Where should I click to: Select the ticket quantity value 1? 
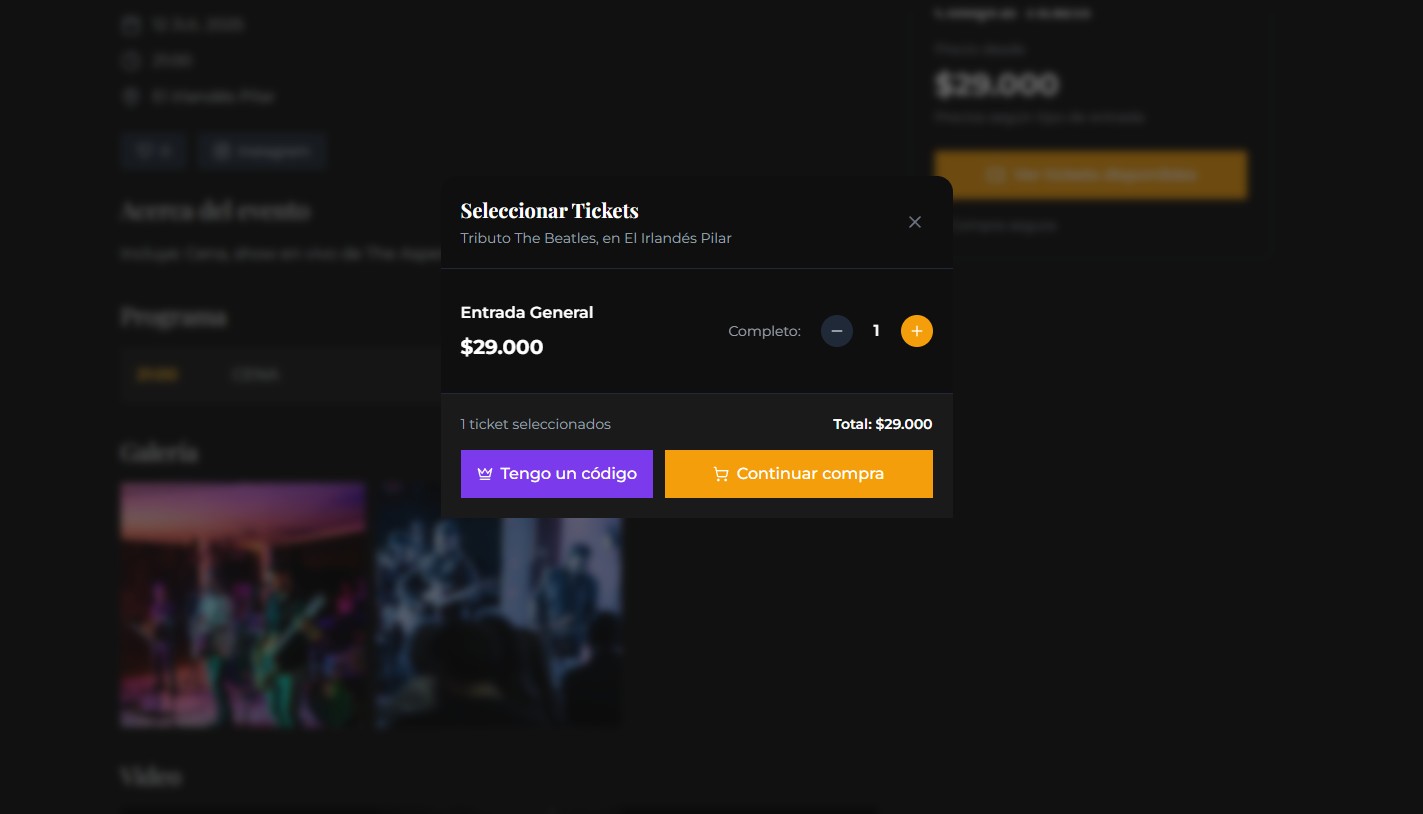877,331
